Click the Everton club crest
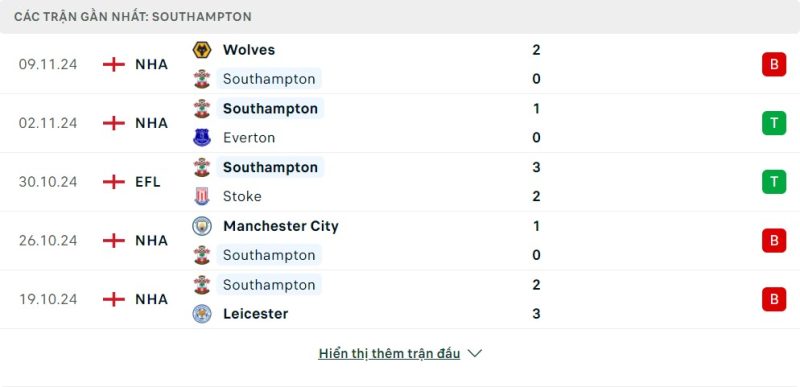Screen dimensions: 800x387 [202, 138]
